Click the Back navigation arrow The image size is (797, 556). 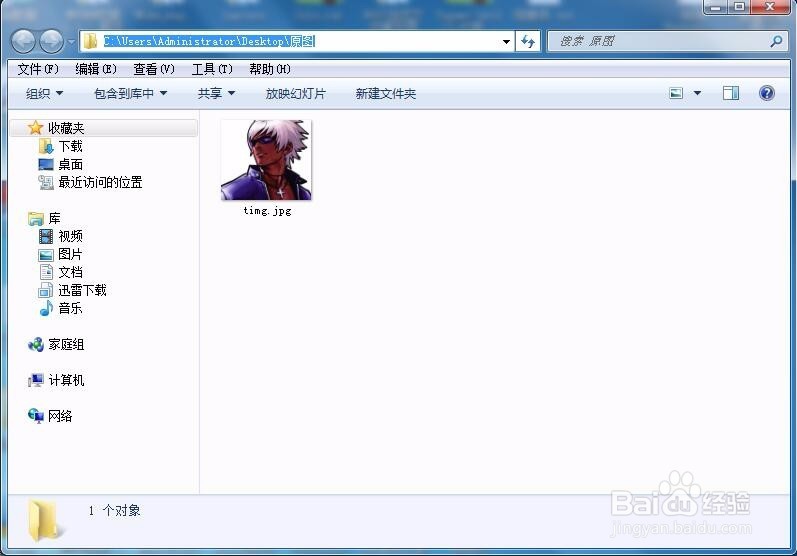point(23,42)
